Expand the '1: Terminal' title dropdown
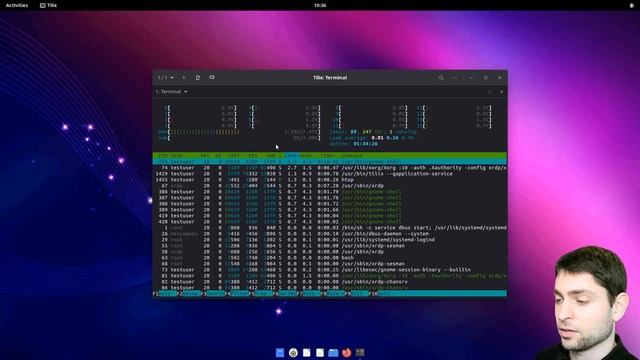This screenshot has height=360, width=640. coord(171,92)
